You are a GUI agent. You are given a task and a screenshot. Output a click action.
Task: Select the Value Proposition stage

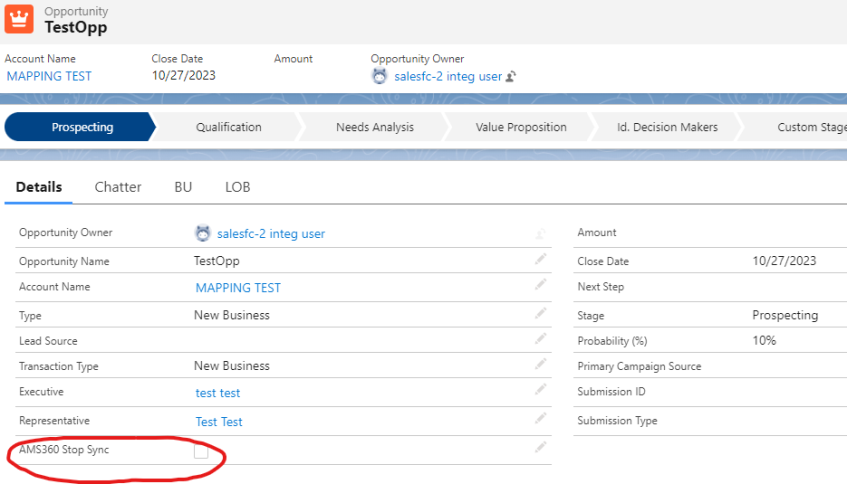(x=520, y=127)
